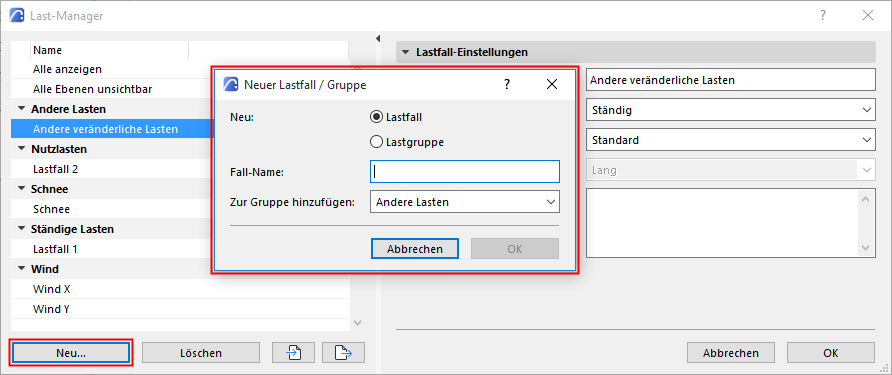The image size is (892, 375).
Task: Click the export load cases icon button
Action: tap(343, 353)
